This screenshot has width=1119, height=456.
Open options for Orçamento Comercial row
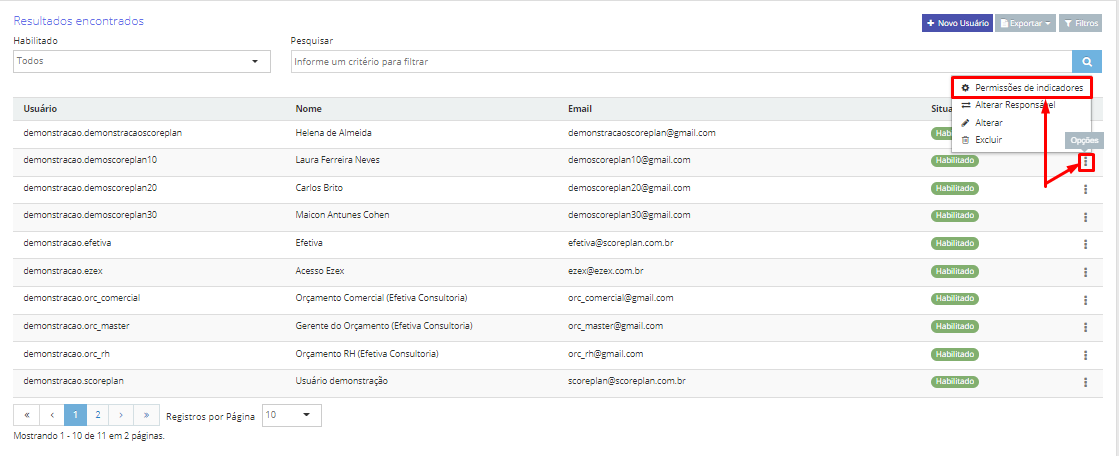(1085, 300)
